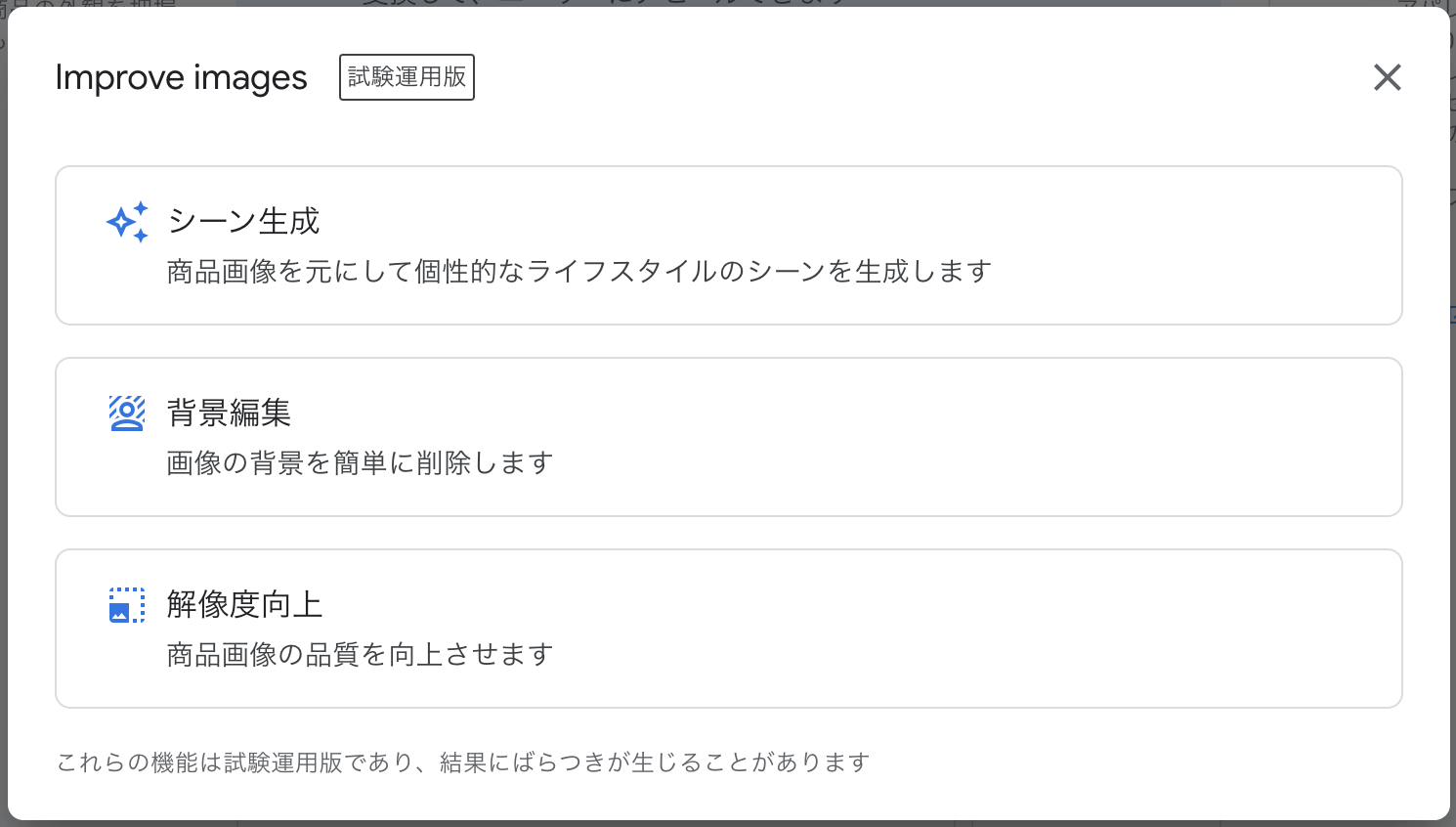1456x827 pixels.
Task: Click the 背景編集 person silhouette icon
Action: point(127,413)
